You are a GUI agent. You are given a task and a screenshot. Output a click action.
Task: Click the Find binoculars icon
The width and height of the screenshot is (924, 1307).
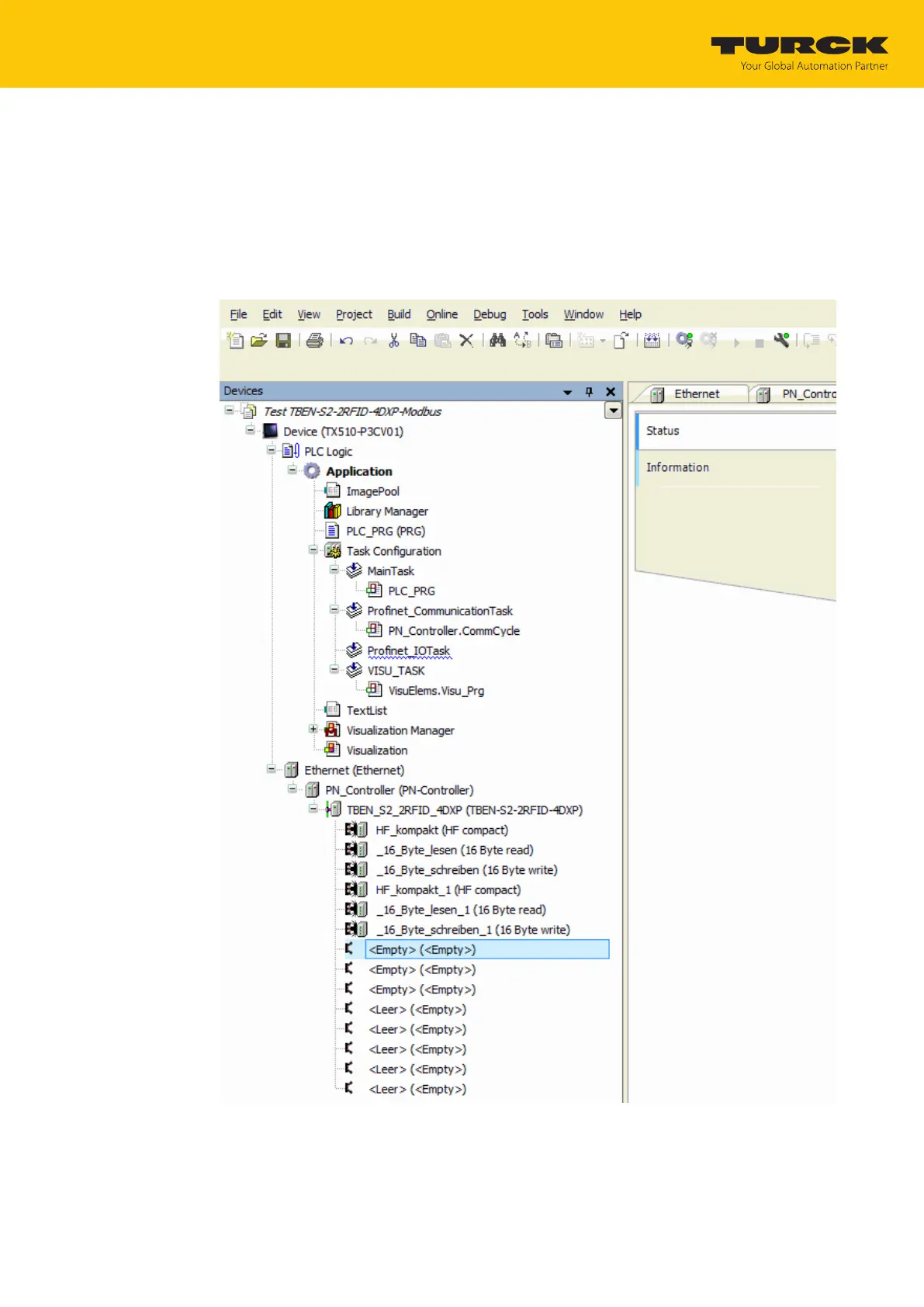tap(498, 340)
